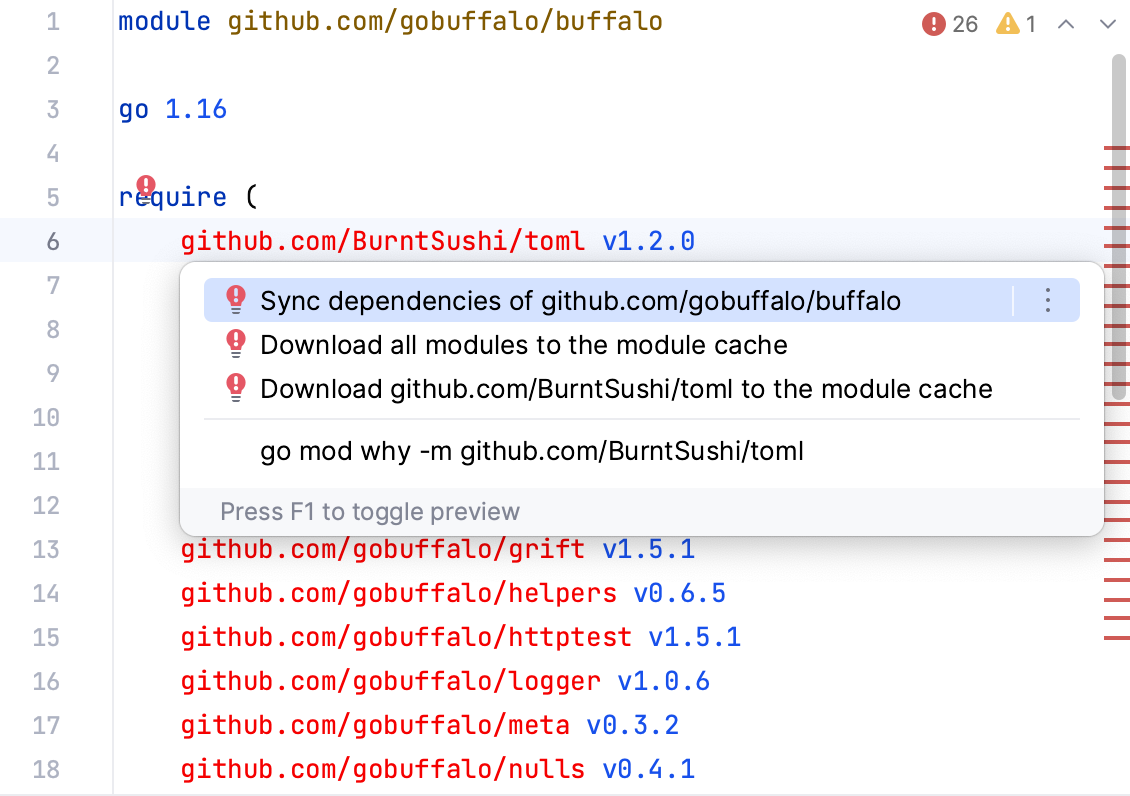The image size is (1130, 796).
Task: Click version v0.3.2 of meta
Action: (633, 725)
